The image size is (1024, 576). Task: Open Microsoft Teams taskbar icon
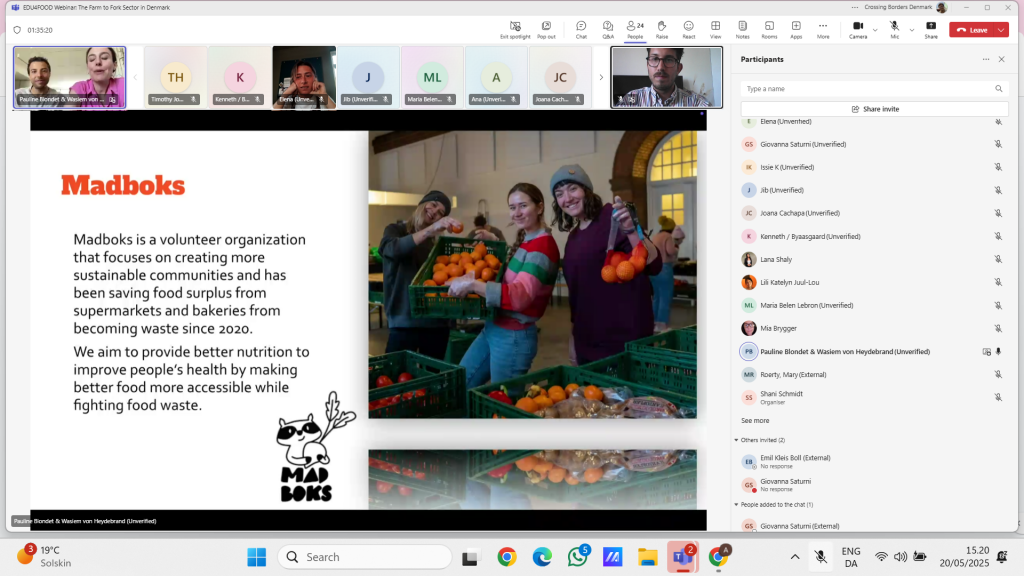[682, 557]
